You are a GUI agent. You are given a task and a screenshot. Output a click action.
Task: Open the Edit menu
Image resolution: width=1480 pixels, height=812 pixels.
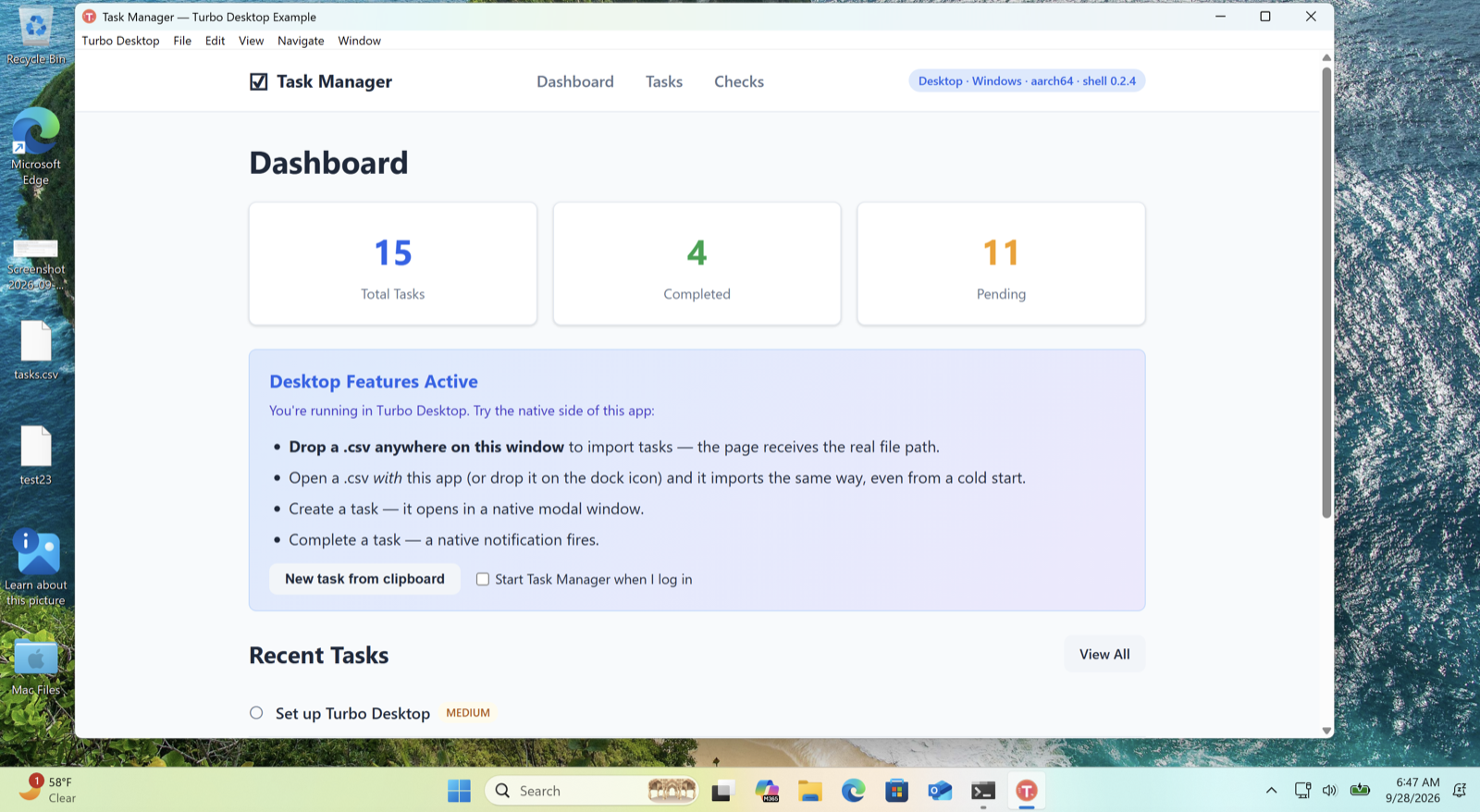(215, 41)
